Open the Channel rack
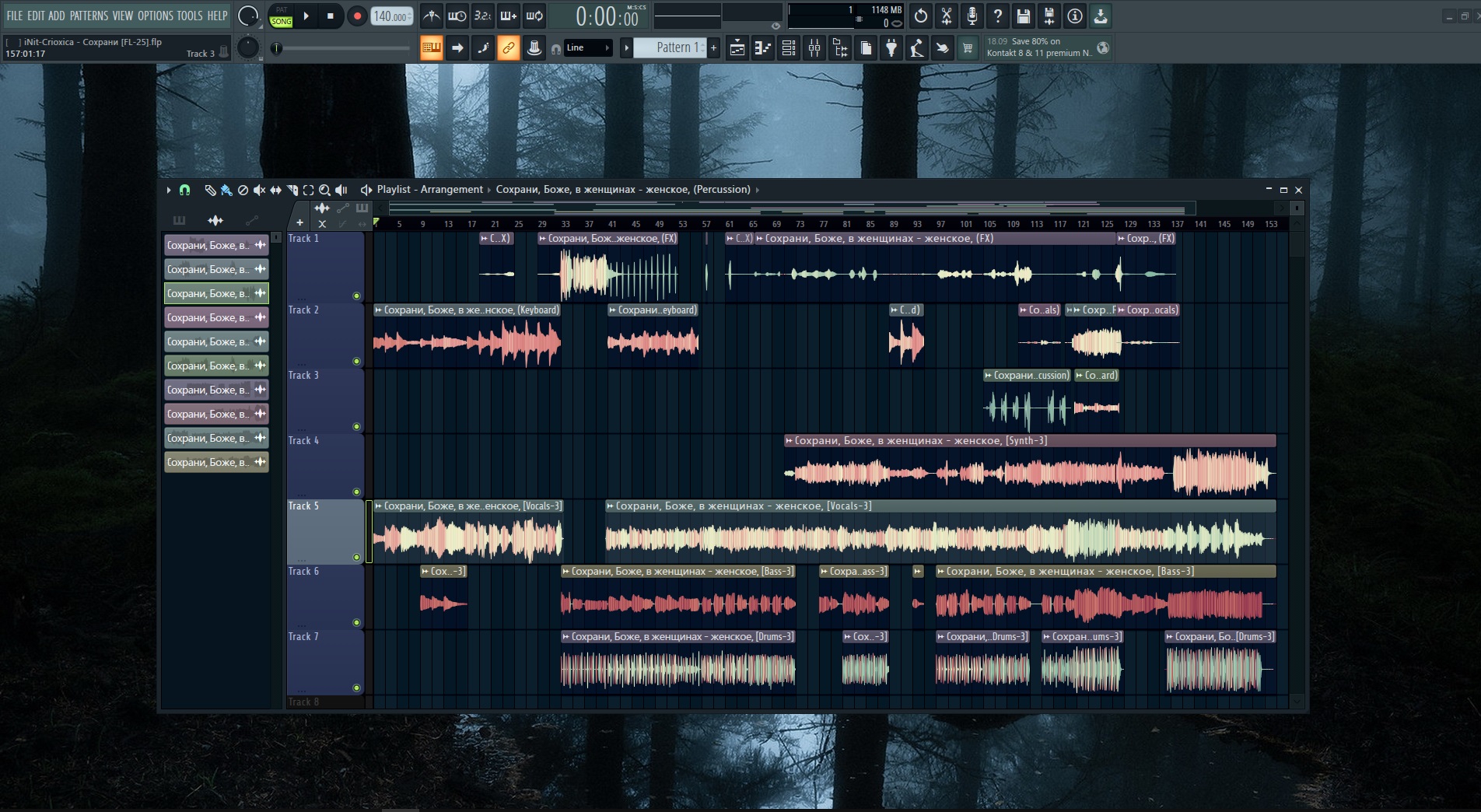This screenshot has height=812, width=1481. [788, 48]
